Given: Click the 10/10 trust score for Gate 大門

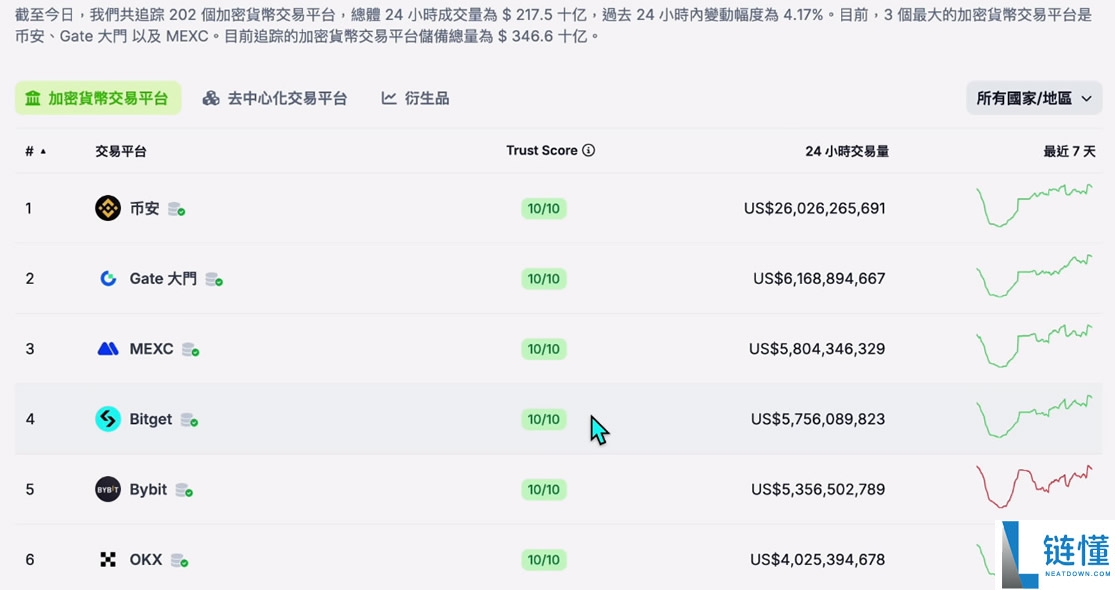Looking at the screenshot, I should (543, 279).
